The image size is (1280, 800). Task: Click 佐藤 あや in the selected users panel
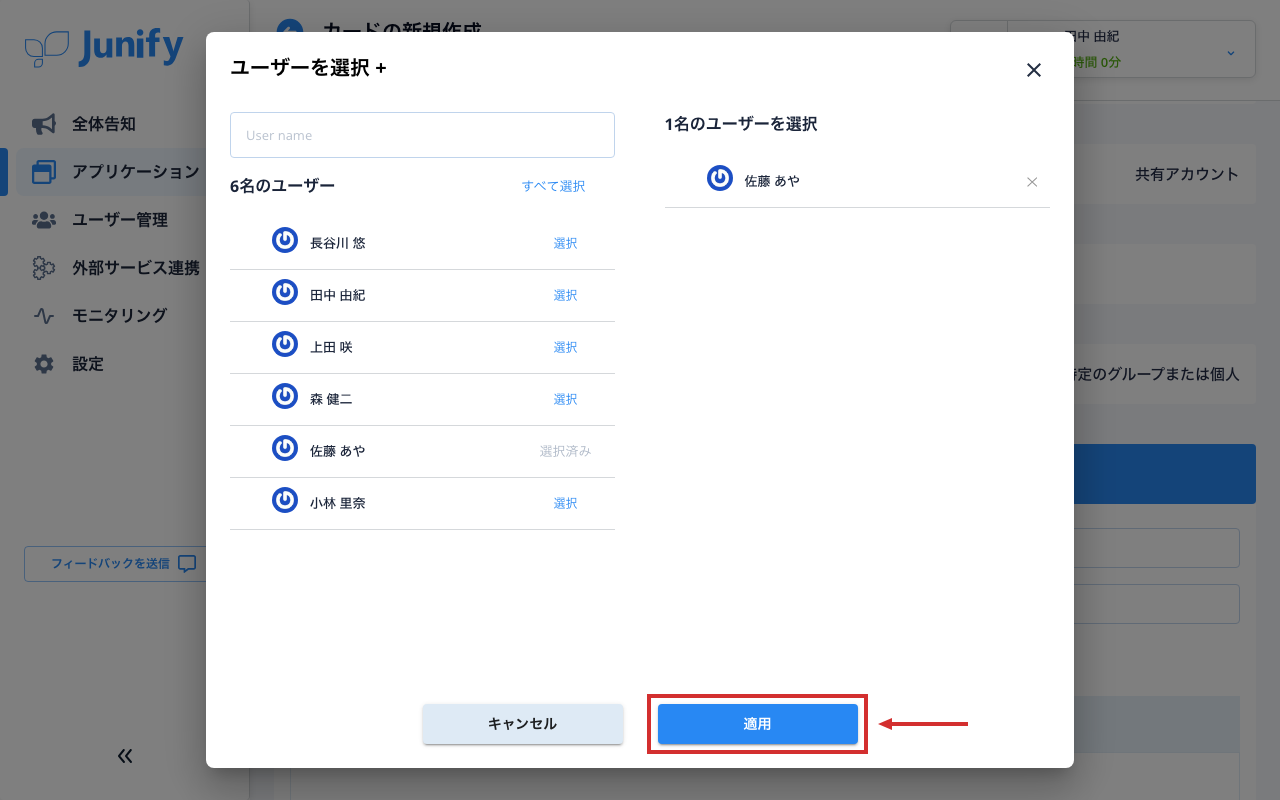pos(772,181)
